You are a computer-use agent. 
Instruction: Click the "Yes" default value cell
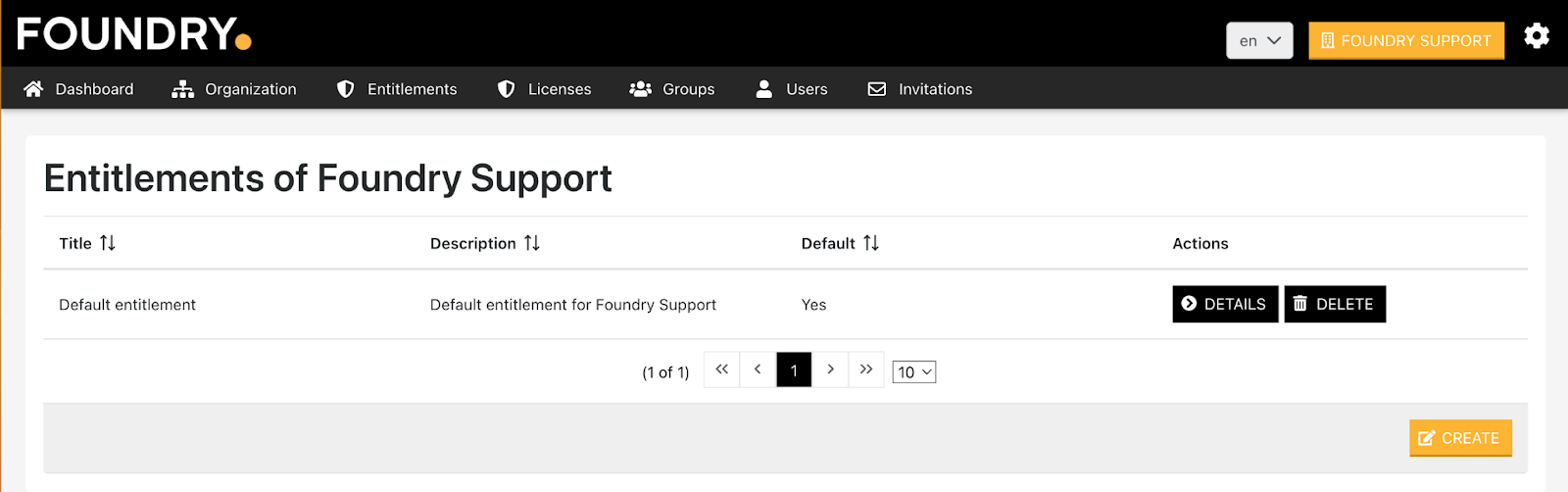pyautogui.click(x=813, y=305)
